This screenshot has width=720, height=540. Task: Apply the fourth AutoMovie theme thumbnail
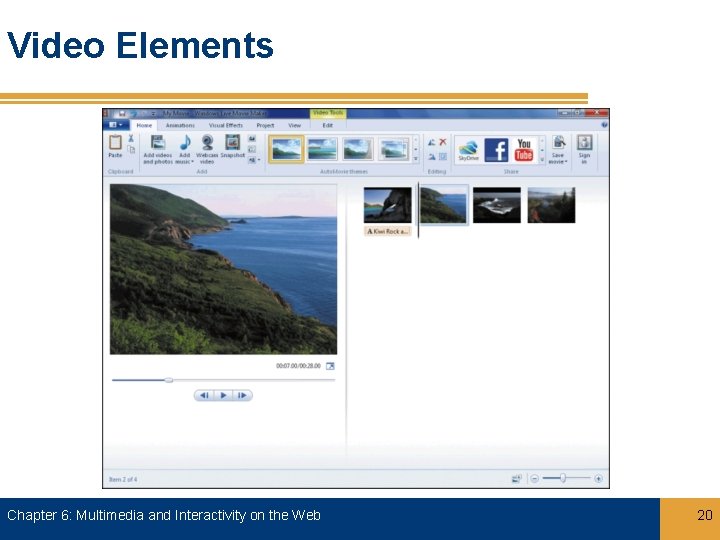[394, 149]
